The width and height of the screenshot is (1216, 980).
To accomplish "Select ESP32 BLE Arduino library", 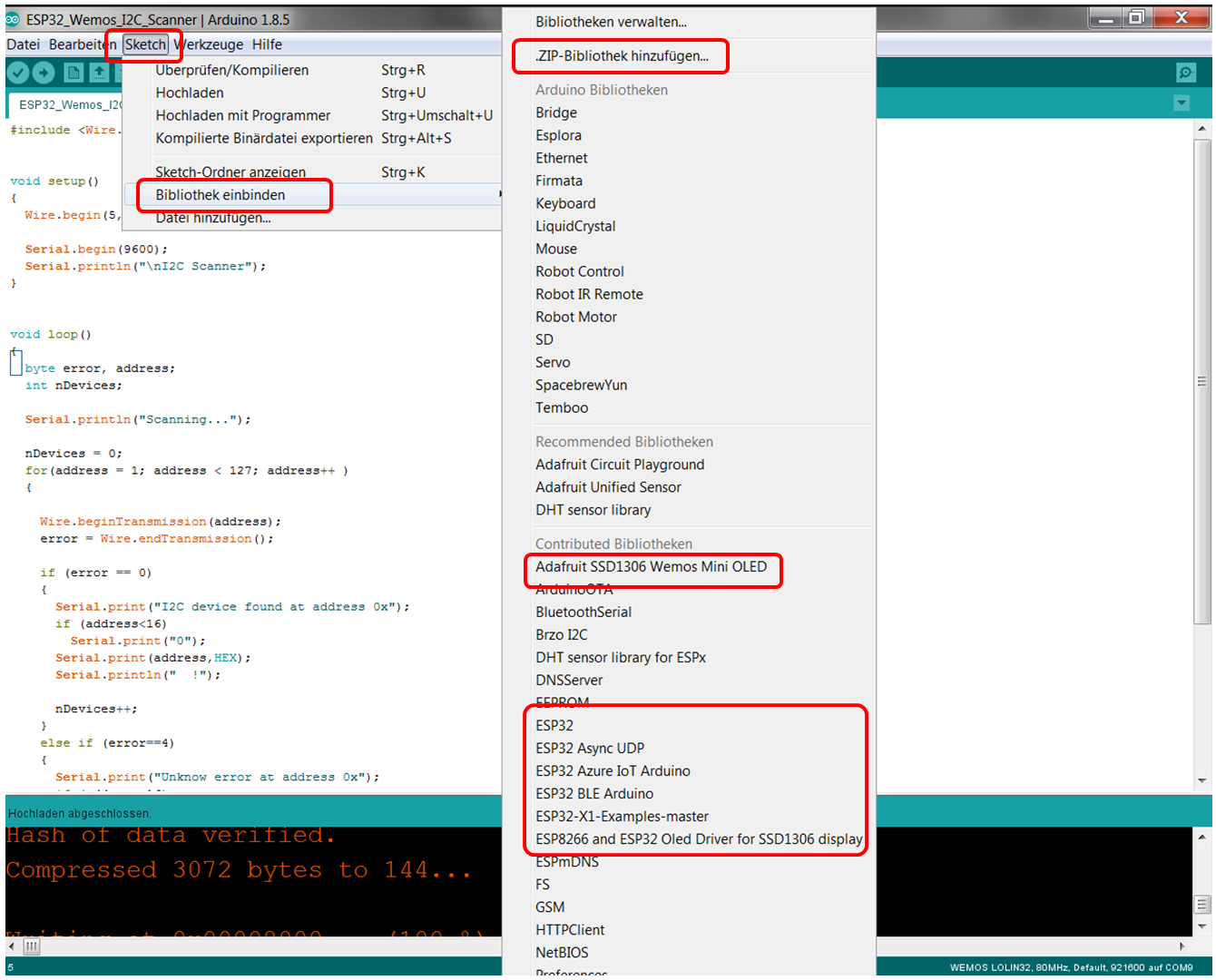I will click(x=594, y=794).
